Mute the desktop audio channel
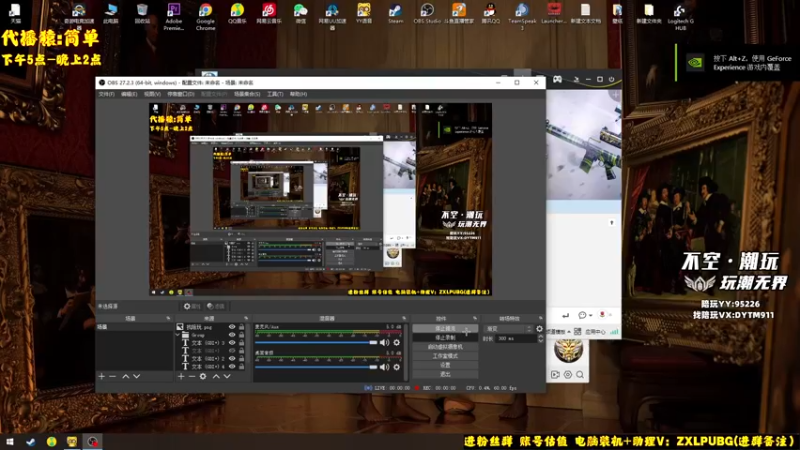Screen dimensions: 800x450 pos(385,367)
